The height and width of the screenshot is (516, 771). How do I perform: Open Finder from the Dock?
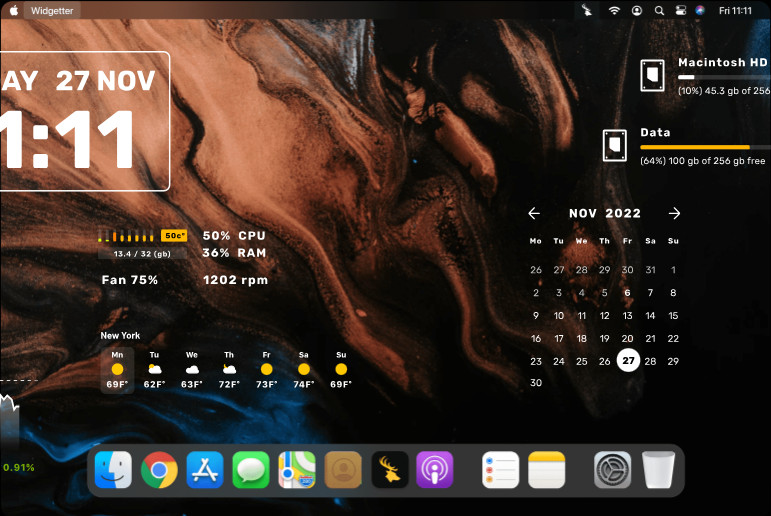[x=113, y=470]
